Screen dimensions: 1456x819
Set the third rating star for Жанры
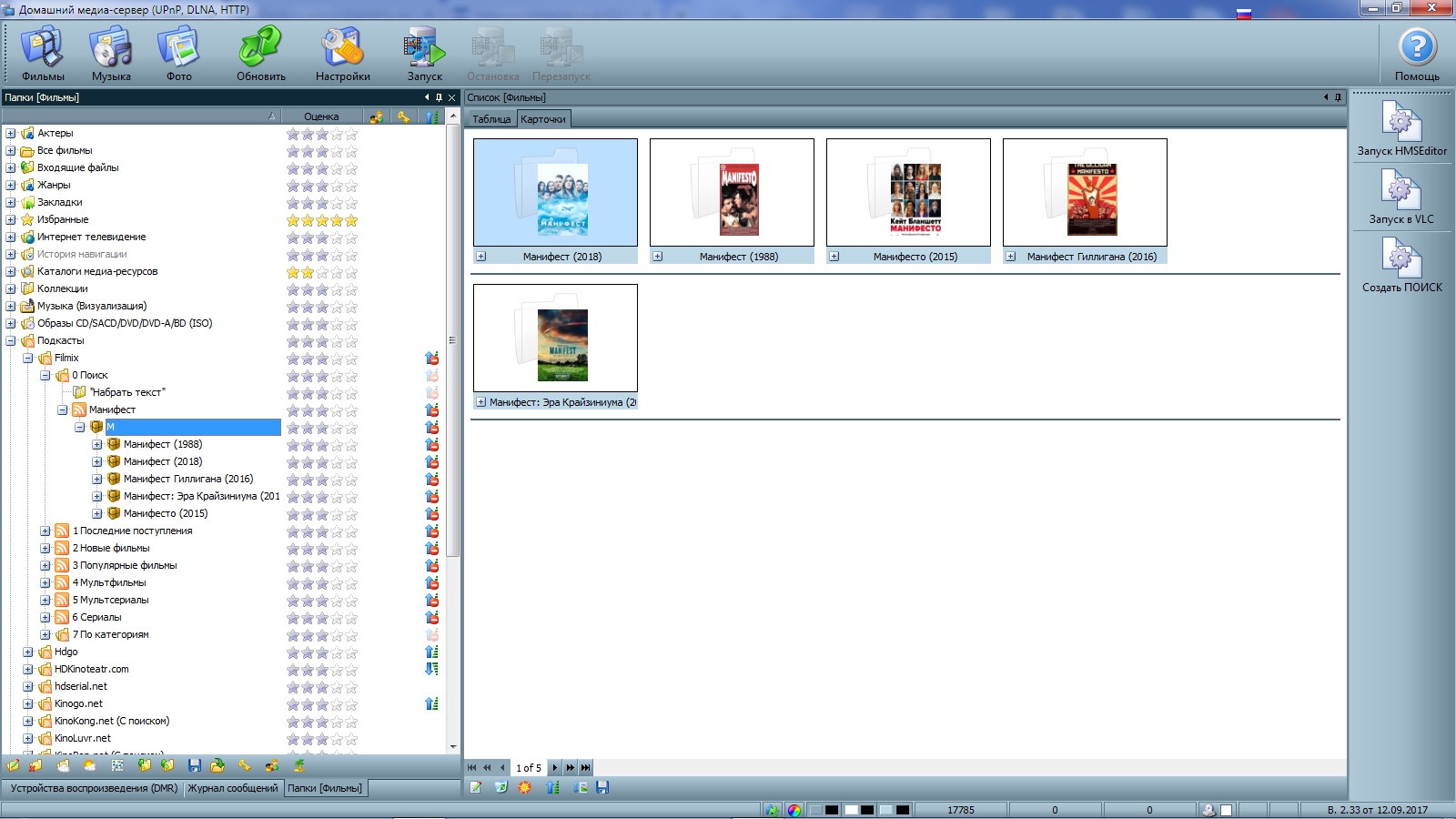[322, 186]
